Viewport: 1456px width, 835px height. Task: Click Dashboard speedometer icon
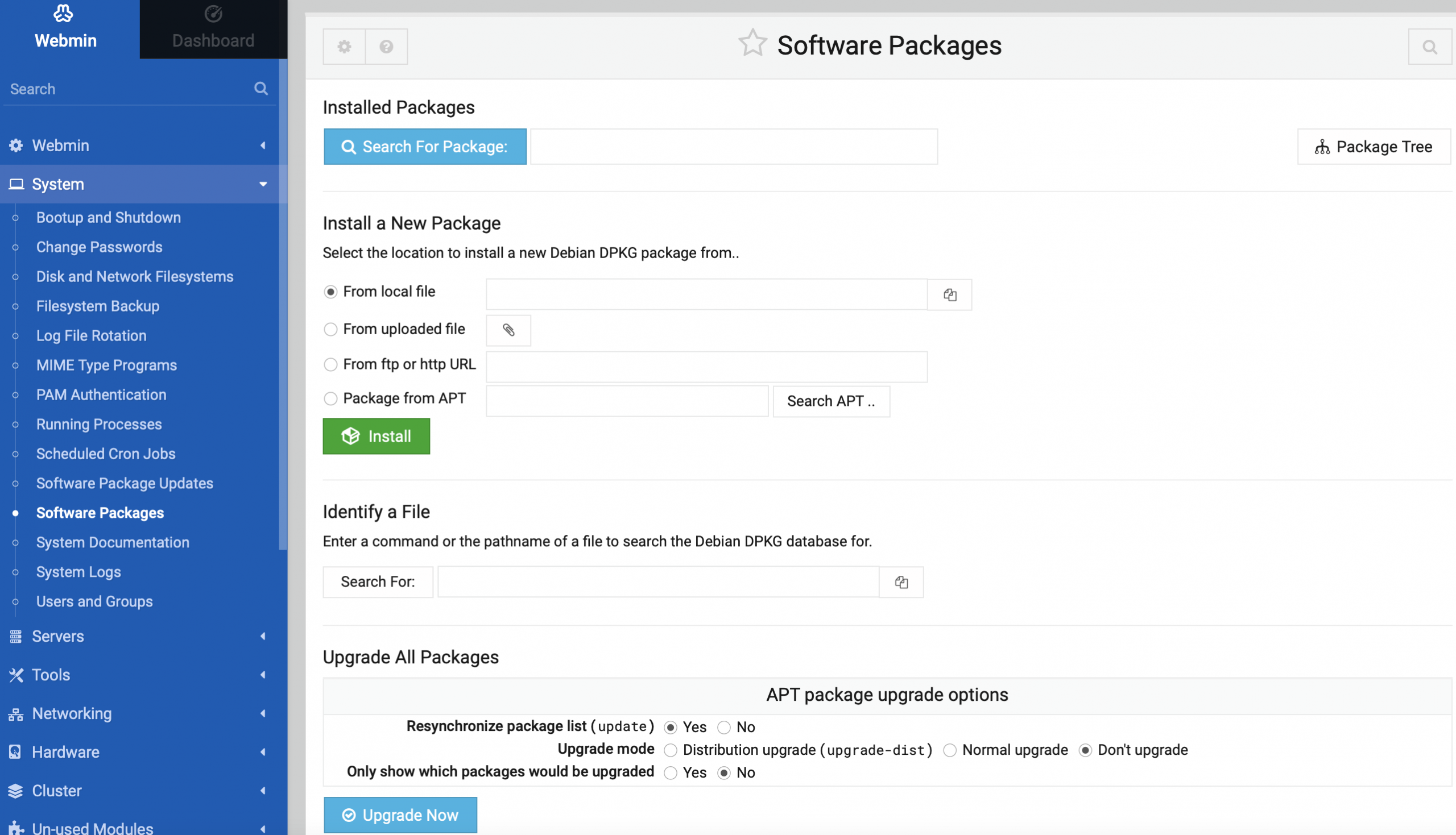pyautogui.click(x=213, y=13)
